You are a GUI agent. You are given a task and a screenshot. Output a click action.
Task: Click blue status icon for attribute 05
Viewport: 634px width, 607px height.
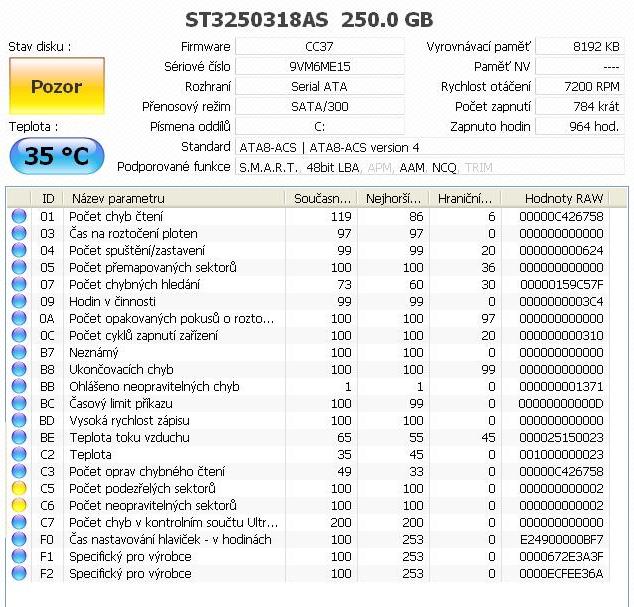click(x=19, y=267)
